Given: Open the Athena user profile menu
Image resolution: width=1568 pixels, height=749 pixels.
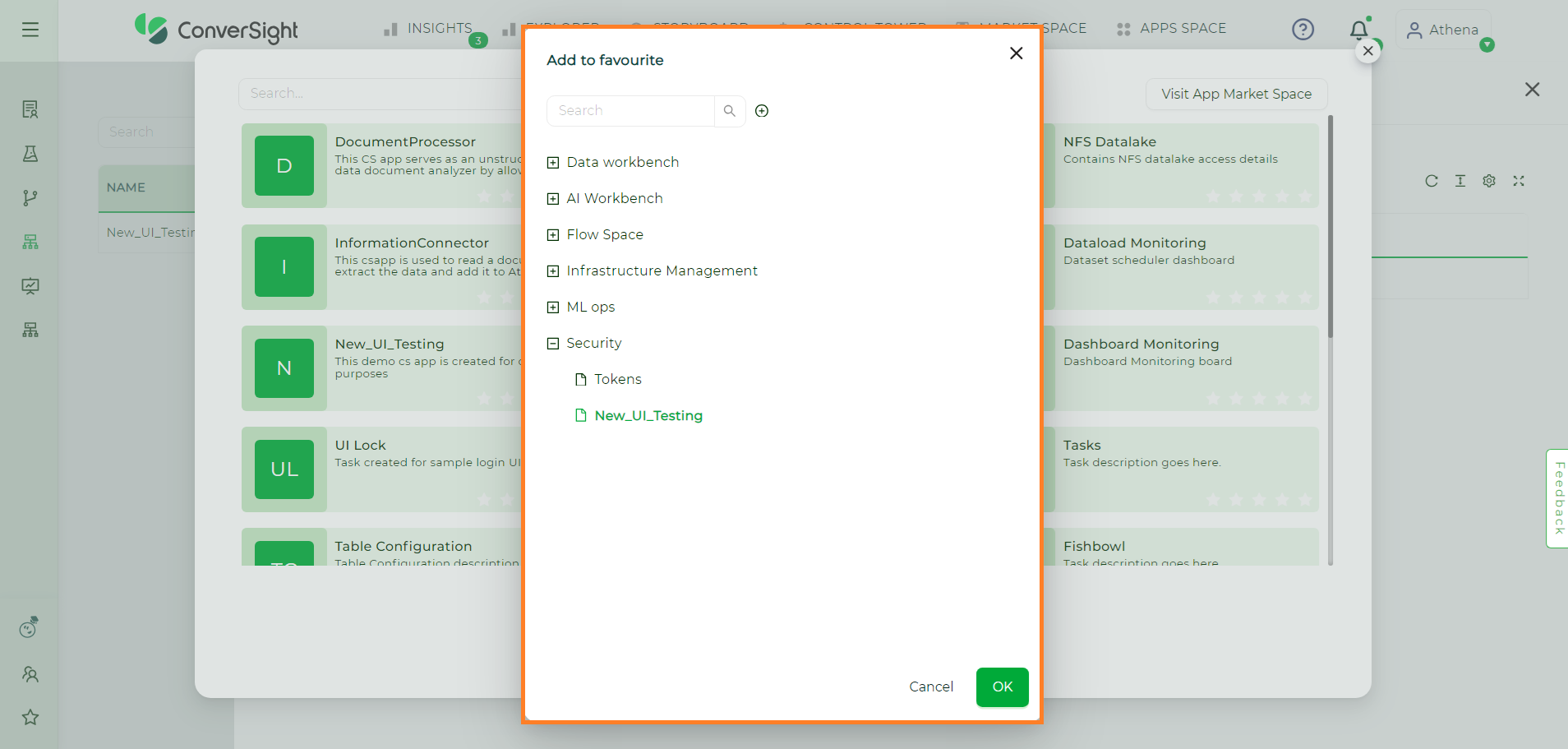Looking at the screenshot, I should tap(1443, 30).
